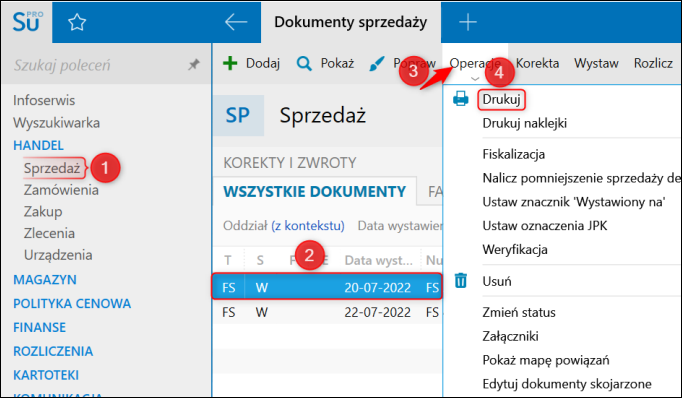Expand the FINANSE sidebar section
682x398 pixels.
[40, 328]
